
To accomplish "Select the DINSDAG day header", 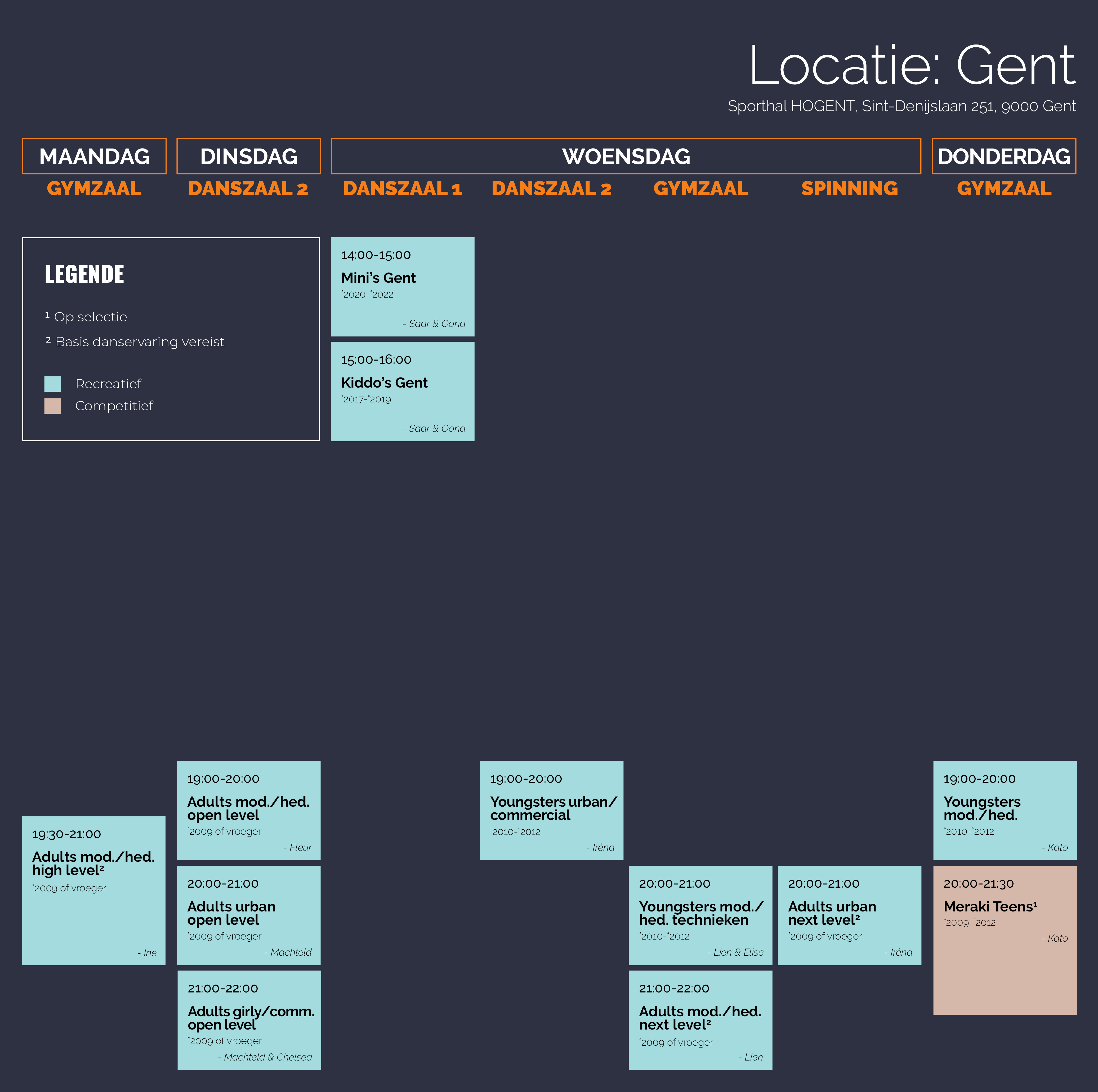I will click(248, 156).
